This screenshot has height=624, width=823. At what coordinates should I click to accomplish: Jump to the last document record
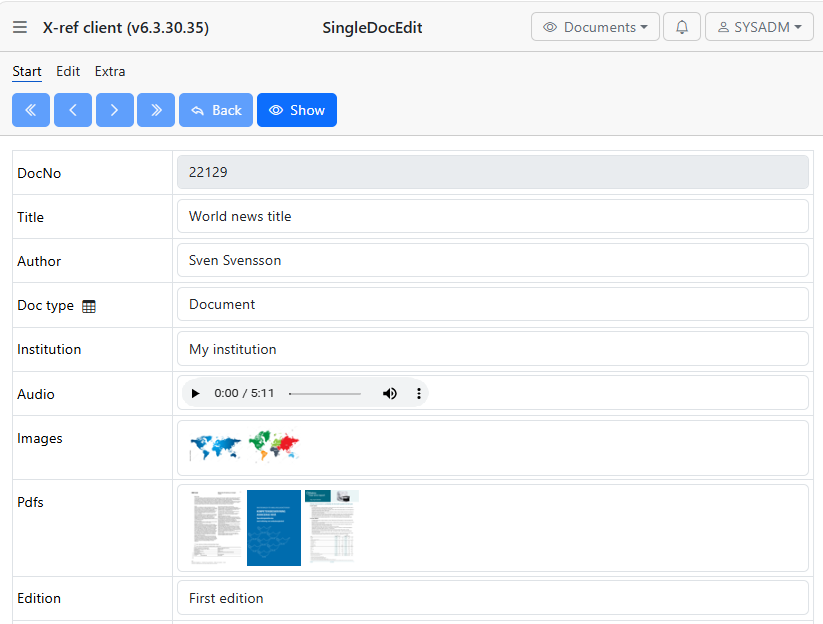[x=156, y=110]
